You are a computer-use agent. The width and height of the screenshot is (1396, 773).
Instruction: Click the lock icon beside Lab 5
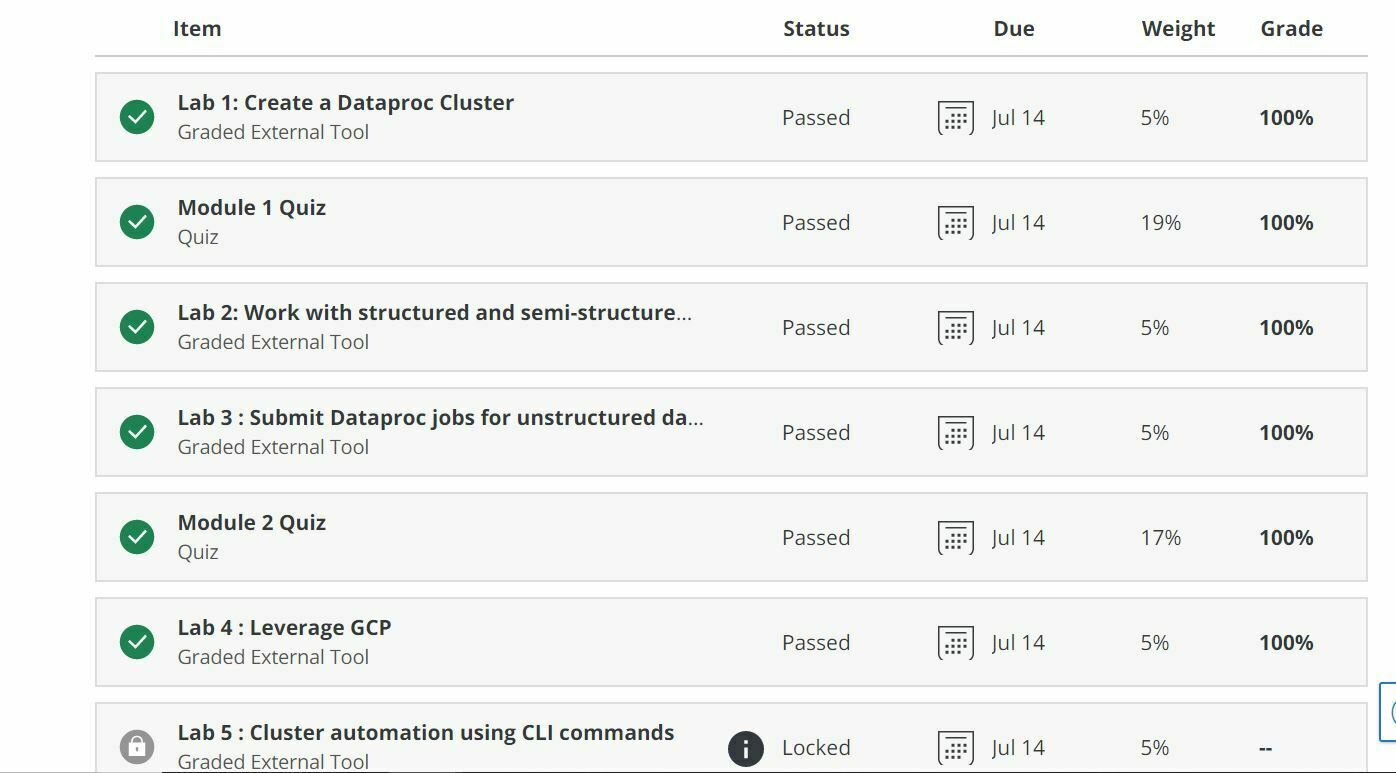(x=137, y=747)
